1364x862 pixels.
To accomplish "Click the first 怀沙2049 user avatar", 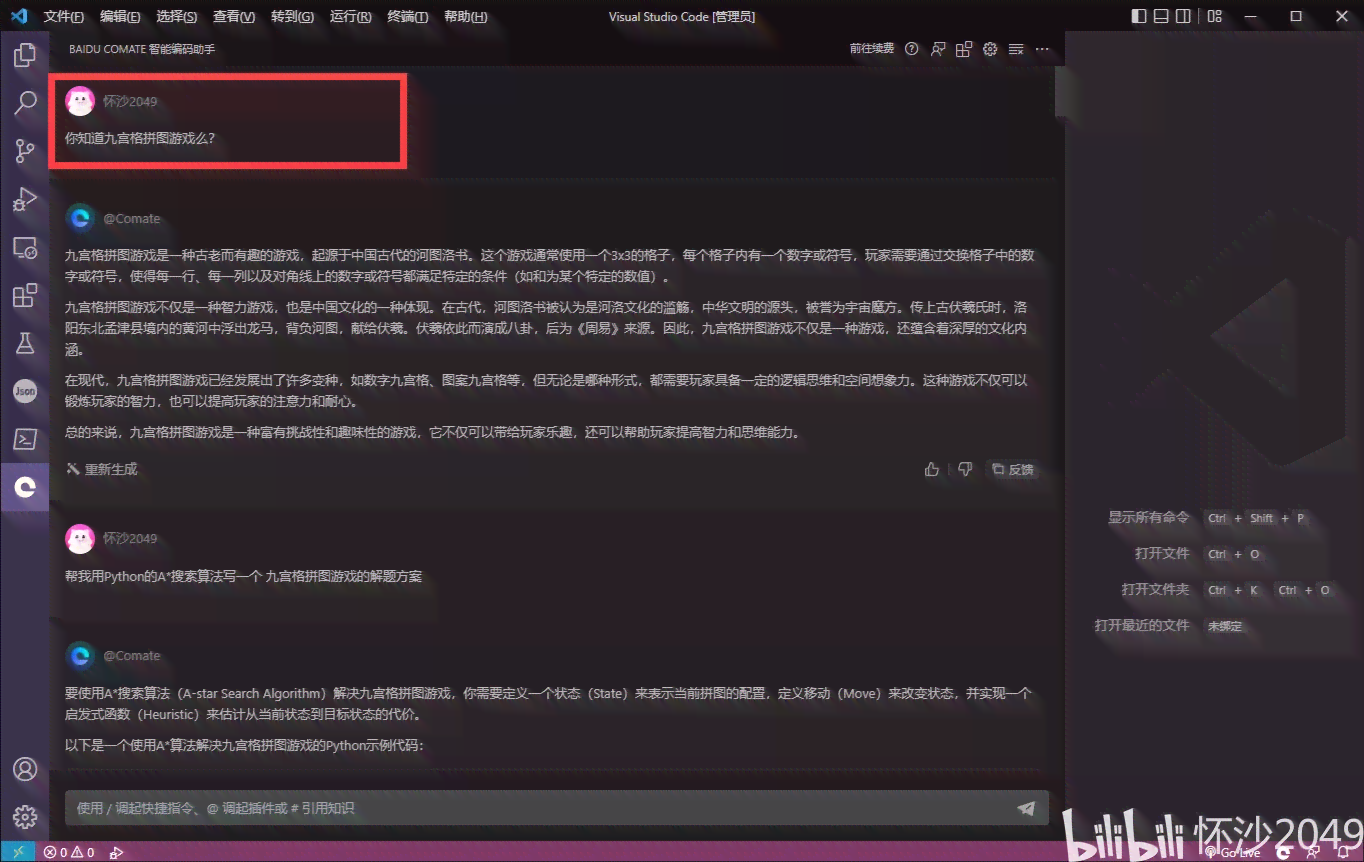I will [x=80, y=101].
